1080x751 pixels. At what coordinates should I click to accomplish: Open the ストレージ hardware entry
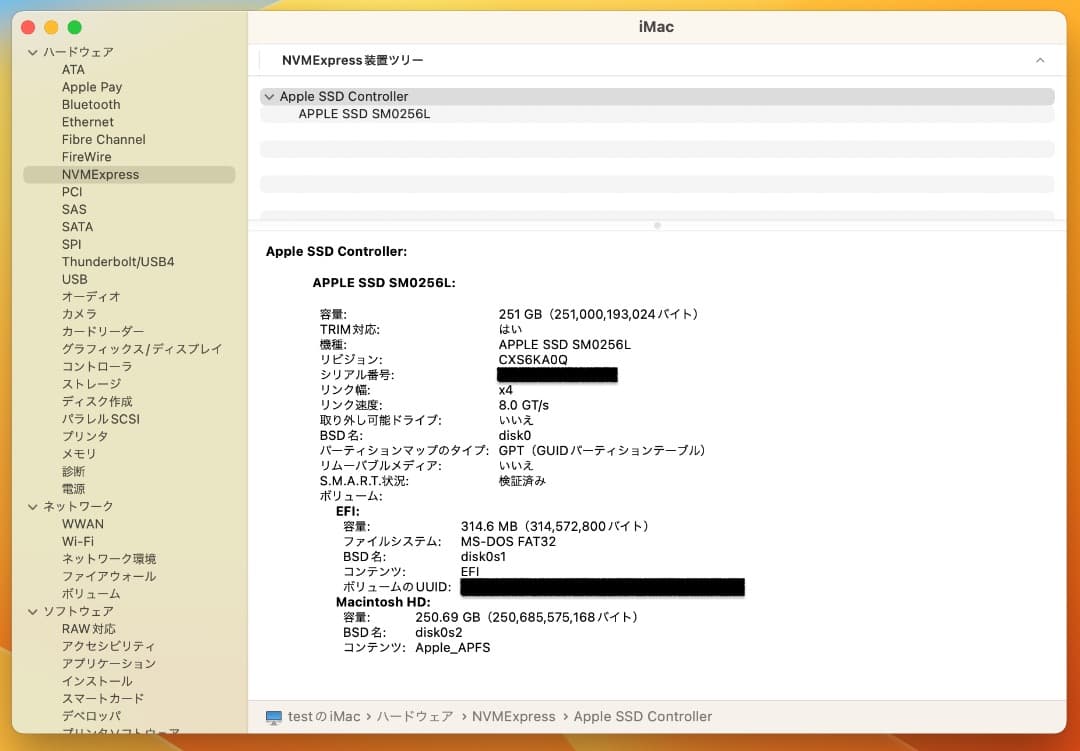pyautogui.click(x=91, y=384)
